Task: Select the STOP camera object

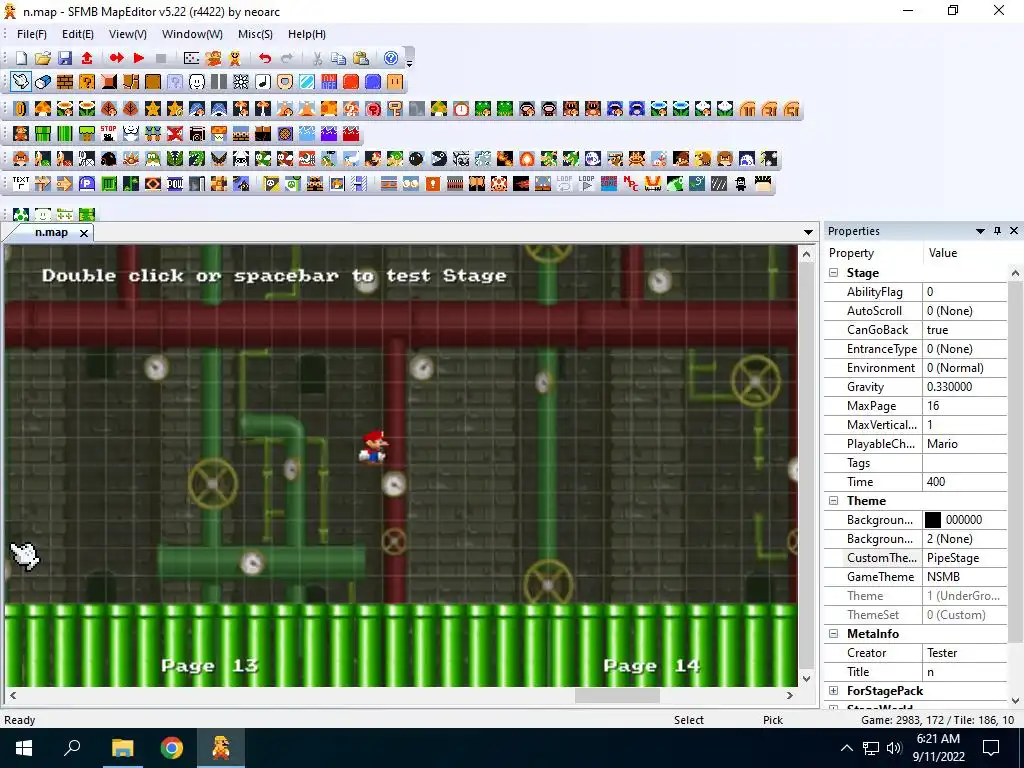Action: click(109, 134)
